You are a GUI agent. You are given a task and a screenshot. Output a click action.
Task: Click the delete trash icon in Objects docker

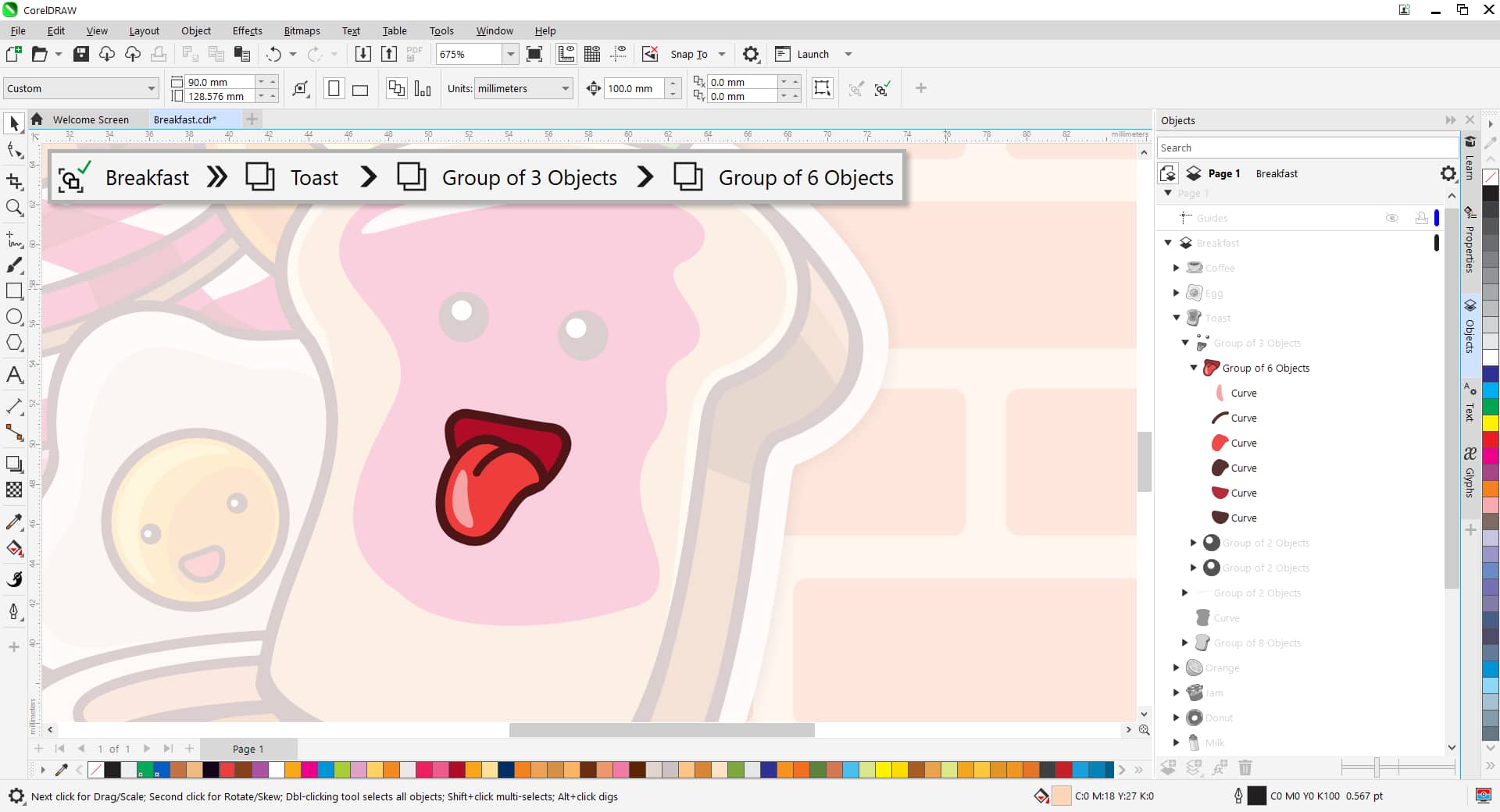(1245, 767)
